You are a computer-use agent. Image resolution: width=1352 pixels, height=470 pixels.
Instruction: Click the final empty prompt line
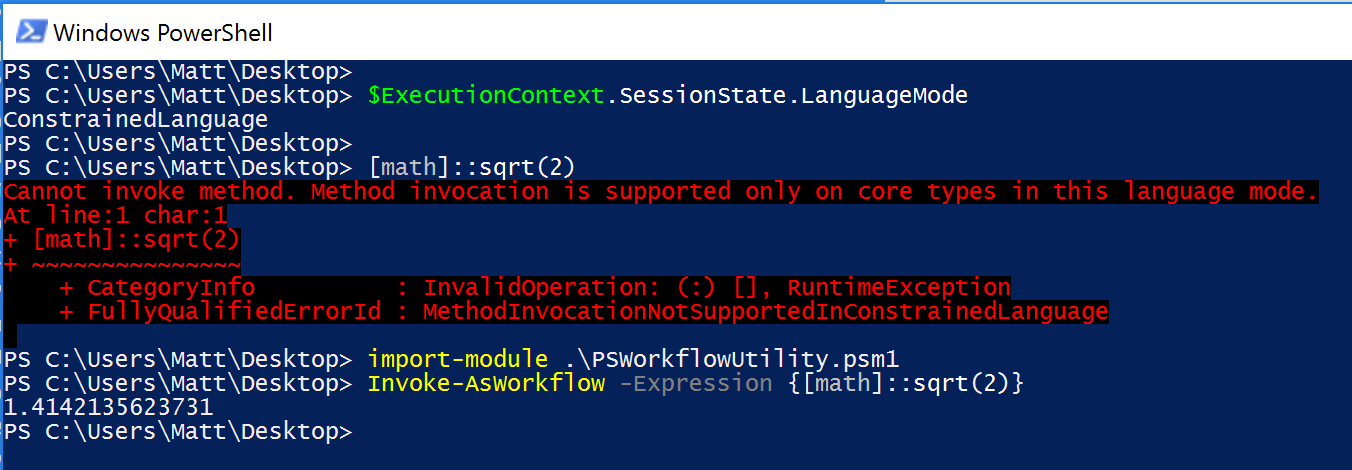pos(178,431)
